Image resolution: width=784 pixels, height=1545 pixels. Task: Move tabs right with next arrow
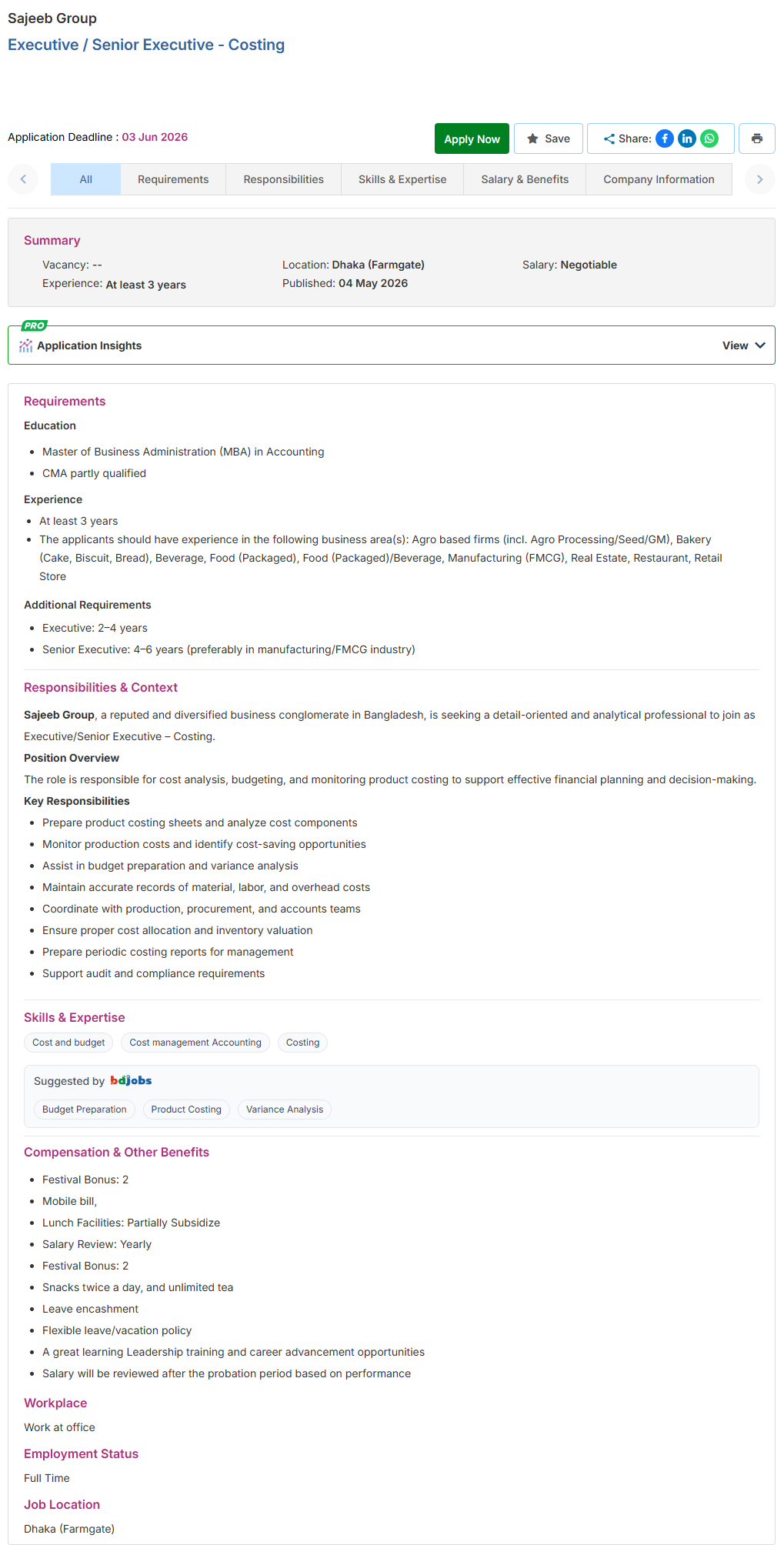[760, 179]
